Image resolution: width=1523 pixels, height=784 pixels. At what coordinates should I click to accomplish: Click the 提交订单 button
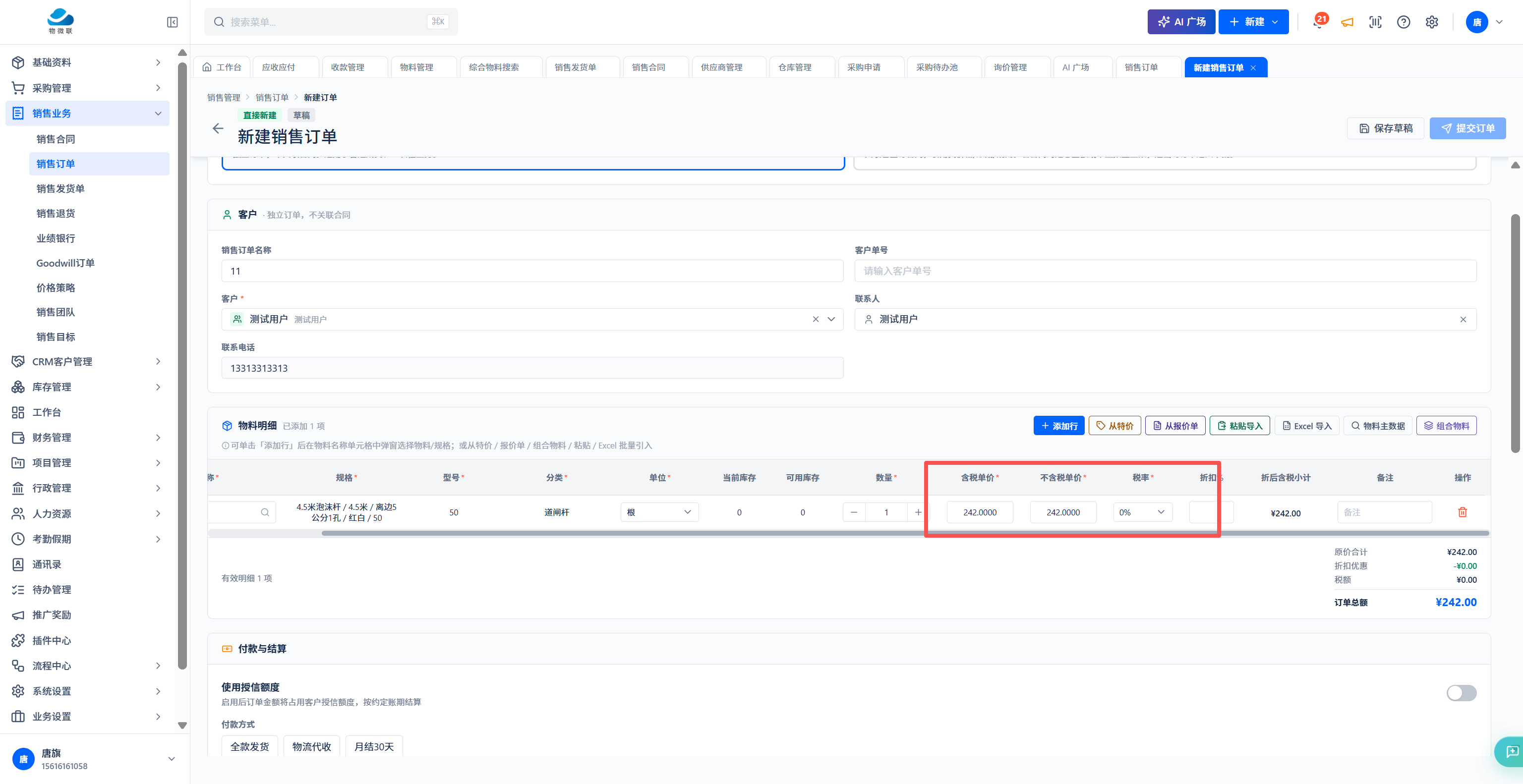(1467, 128)
